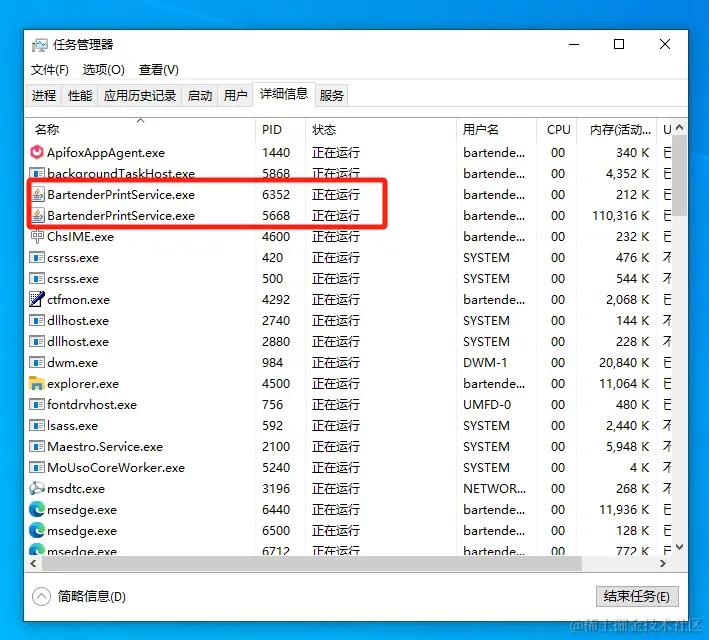Screen dimensions: 709x640
Task: Open the 选项(O) menu
Action: pyautogui.click(x=104, y=70)
